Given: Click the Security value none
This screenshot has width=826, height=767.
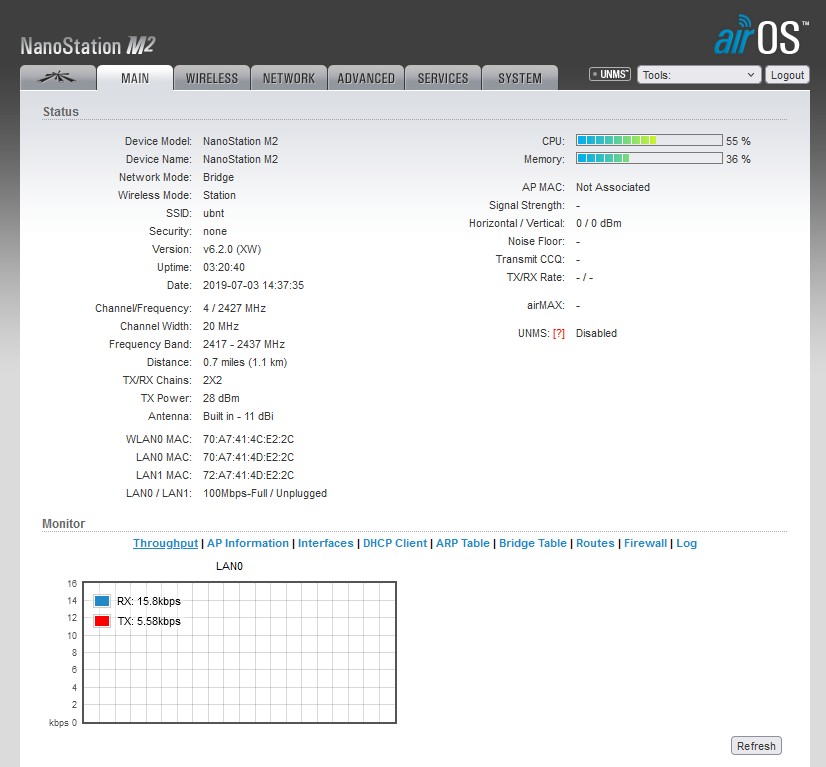Looking at the screenshot, I should tap(215, 231).
